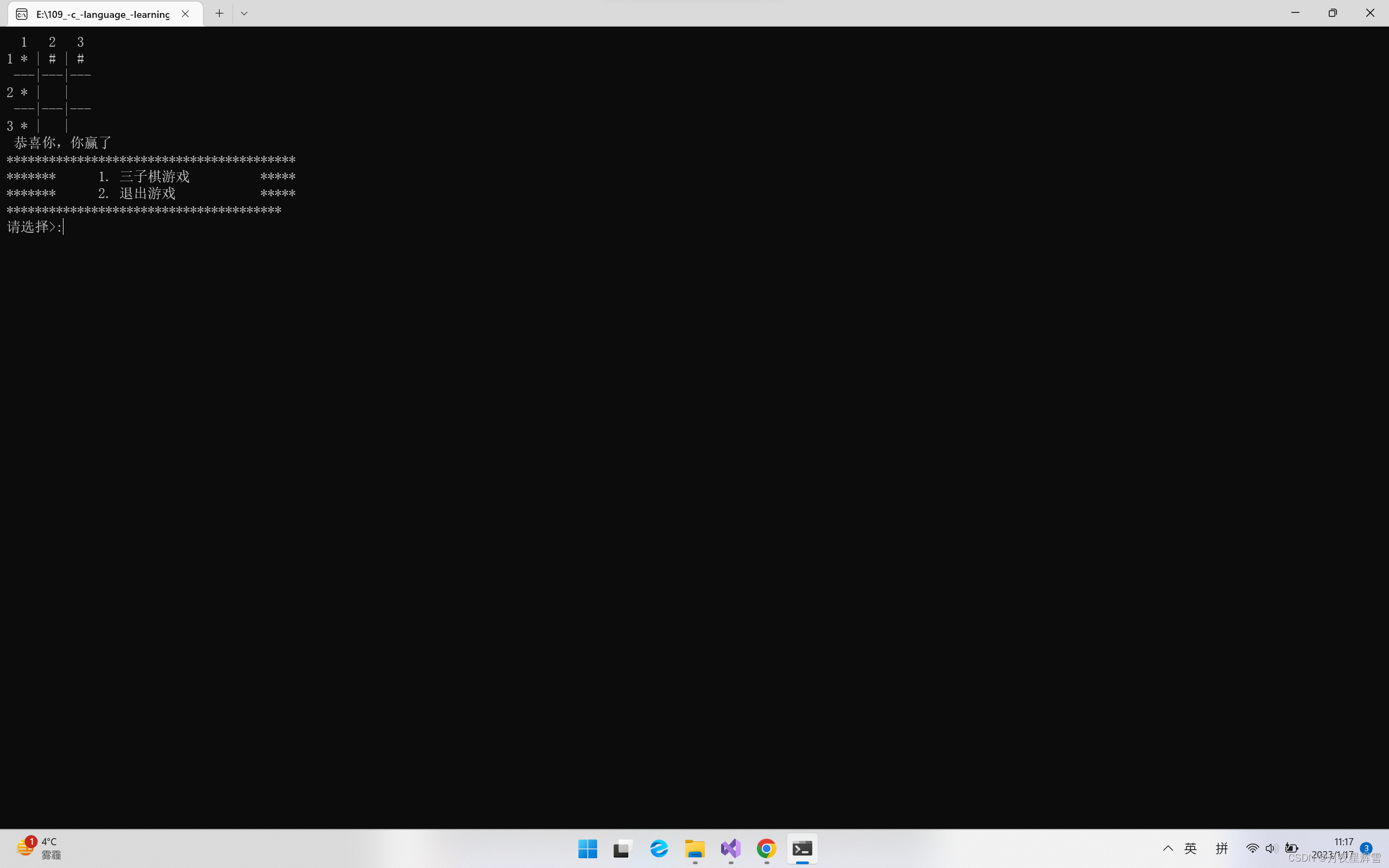
Task: Open the Windows Start menu
Action: [587, 848]
